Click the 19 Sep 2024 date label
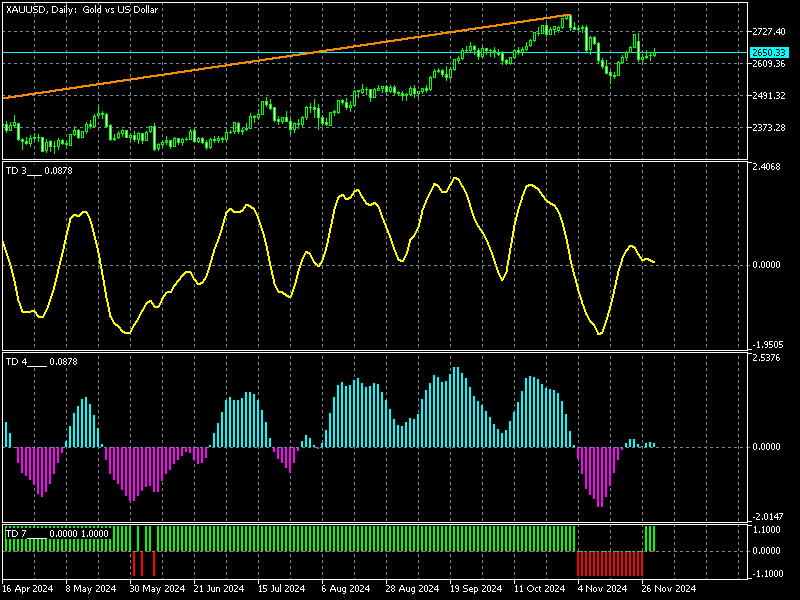The image size is (800, 600). point(476,589)
